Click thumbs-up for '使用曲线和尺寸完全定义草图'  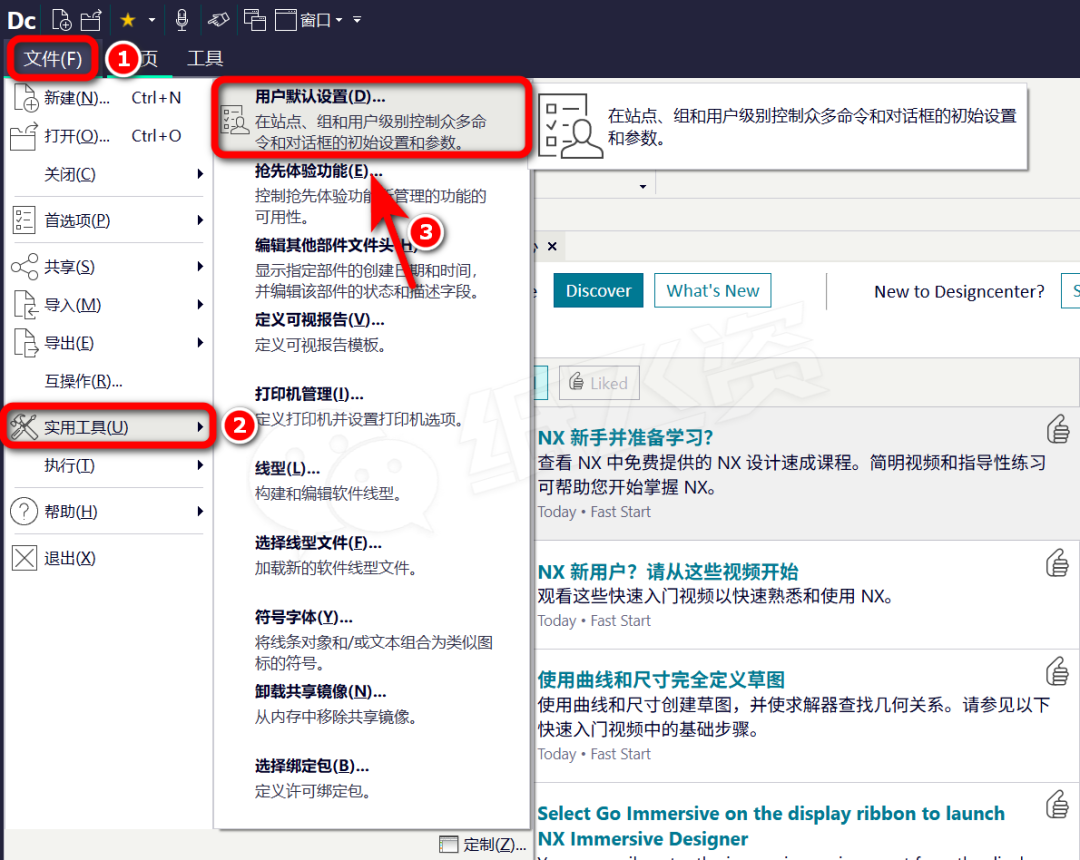(x=1057, y=670)
